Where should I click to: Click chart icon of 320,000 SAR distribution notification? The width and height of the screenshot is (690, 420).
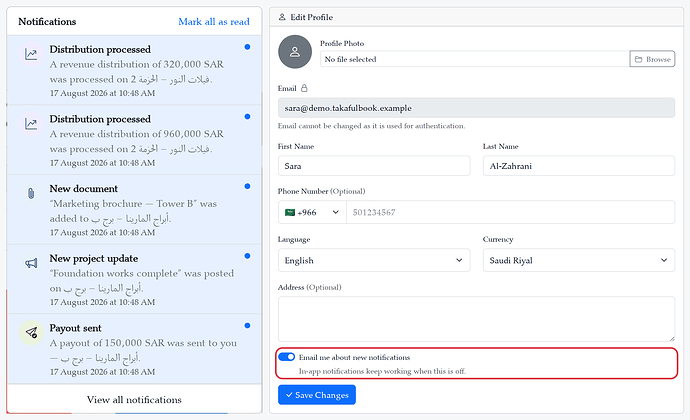[x=31, y=55]
